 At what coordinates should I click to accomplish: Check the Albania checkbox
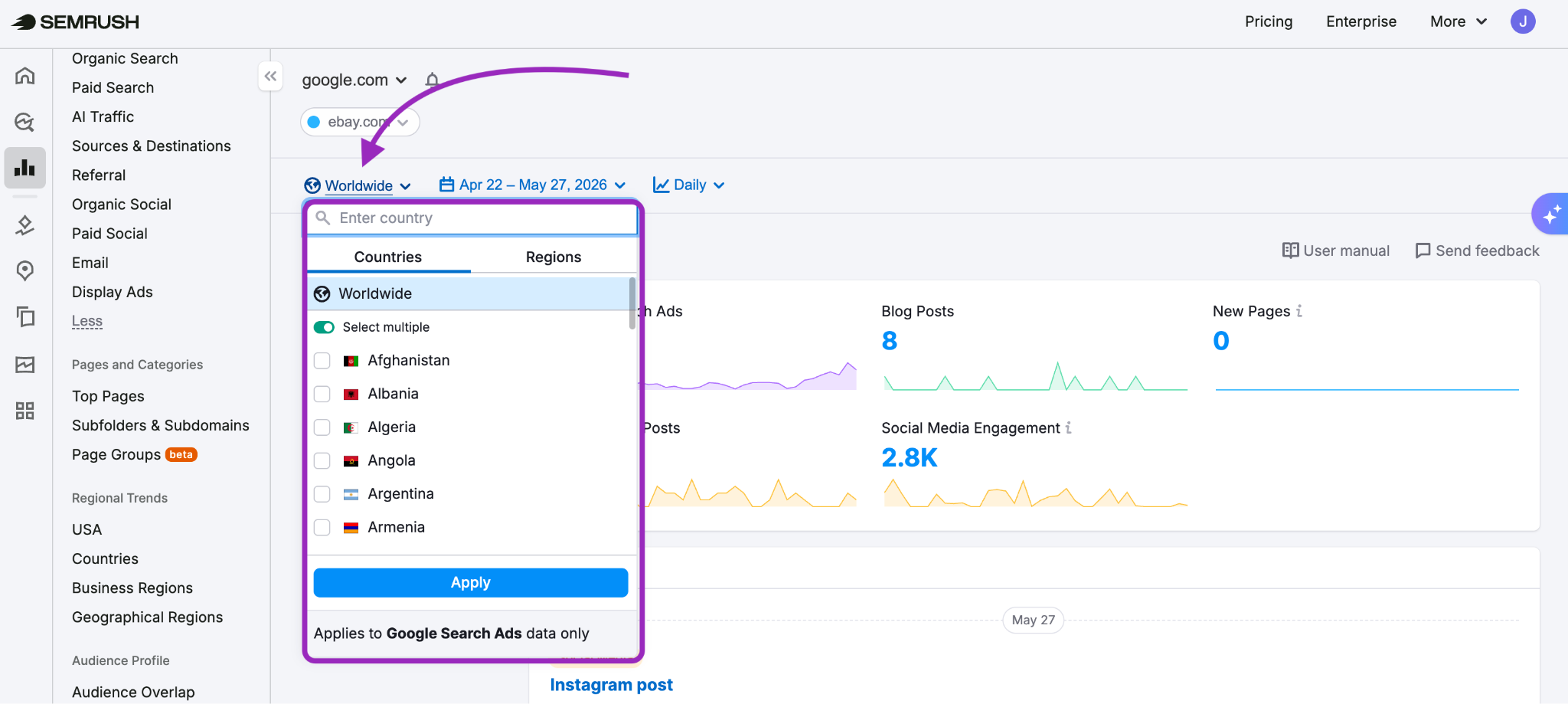(x=322, y=394)
